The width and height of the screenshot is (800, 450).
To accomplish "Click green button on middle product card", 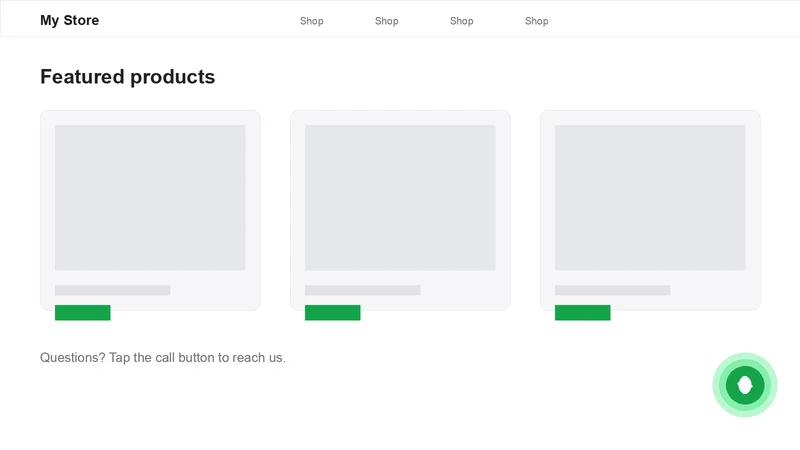I will tap(333, 313).
